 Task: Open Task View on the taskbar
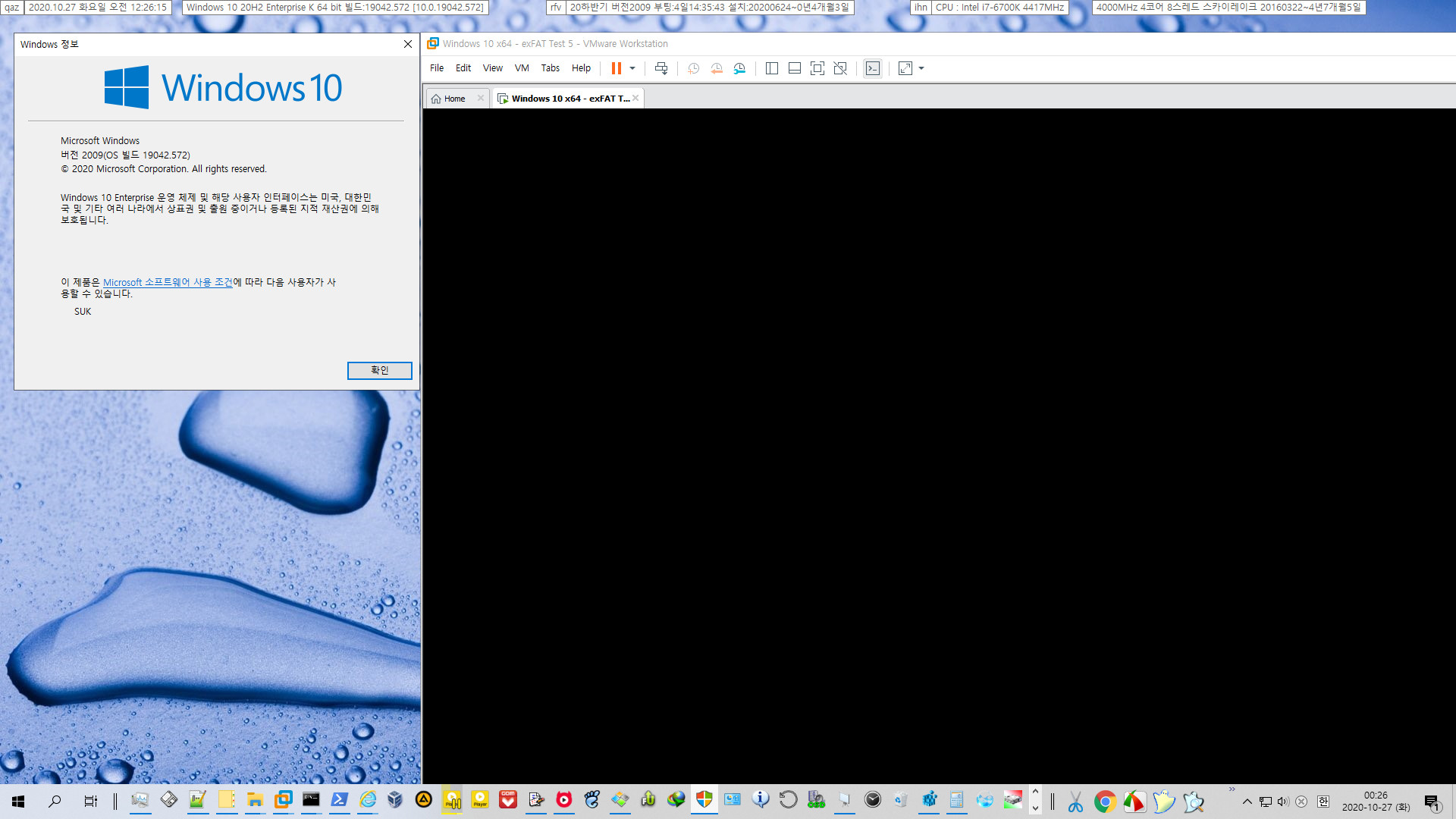91,801
